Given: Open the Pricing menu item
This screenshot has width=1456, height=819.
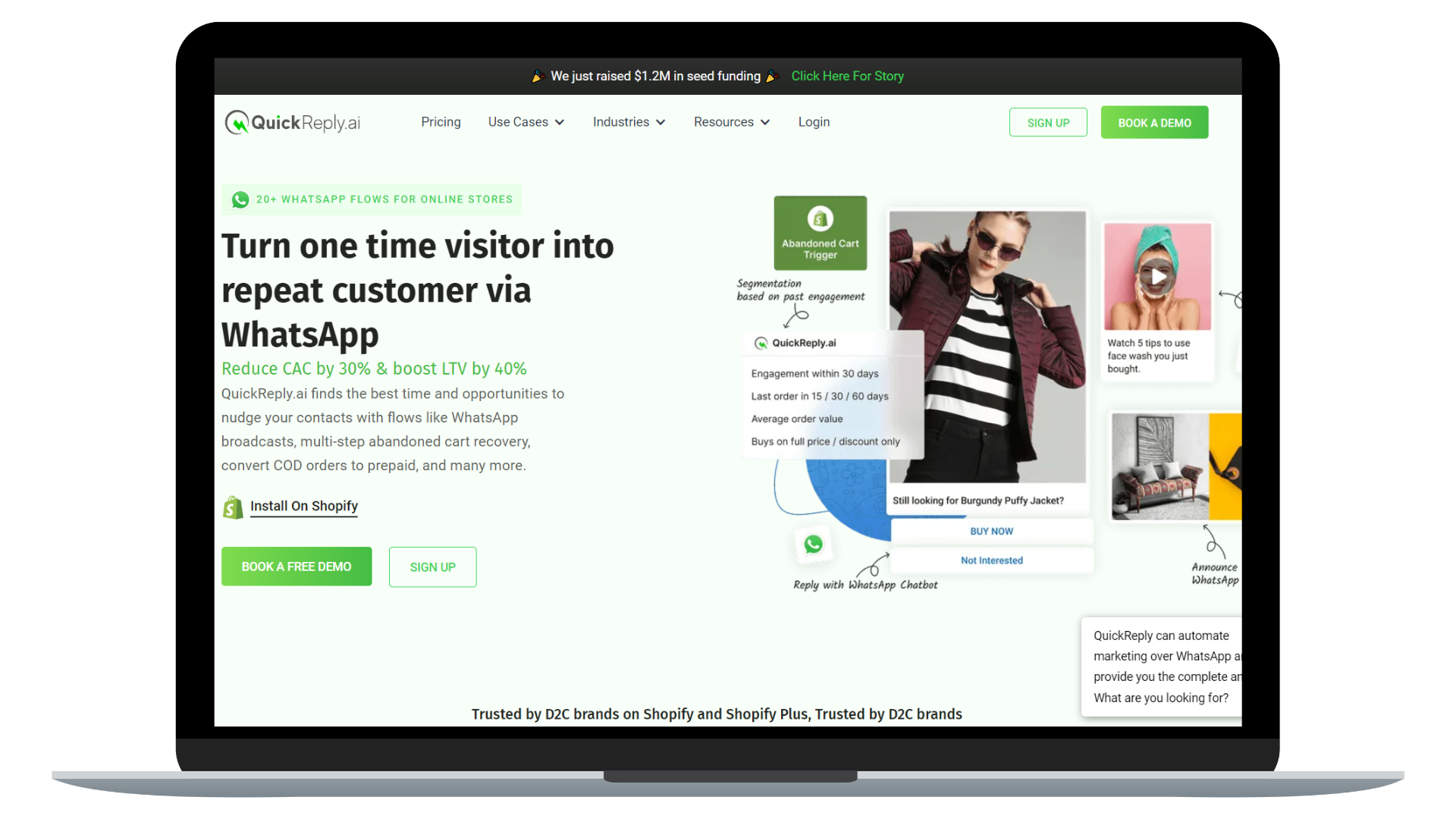Looking at the screenshot, I should (441, 122).
